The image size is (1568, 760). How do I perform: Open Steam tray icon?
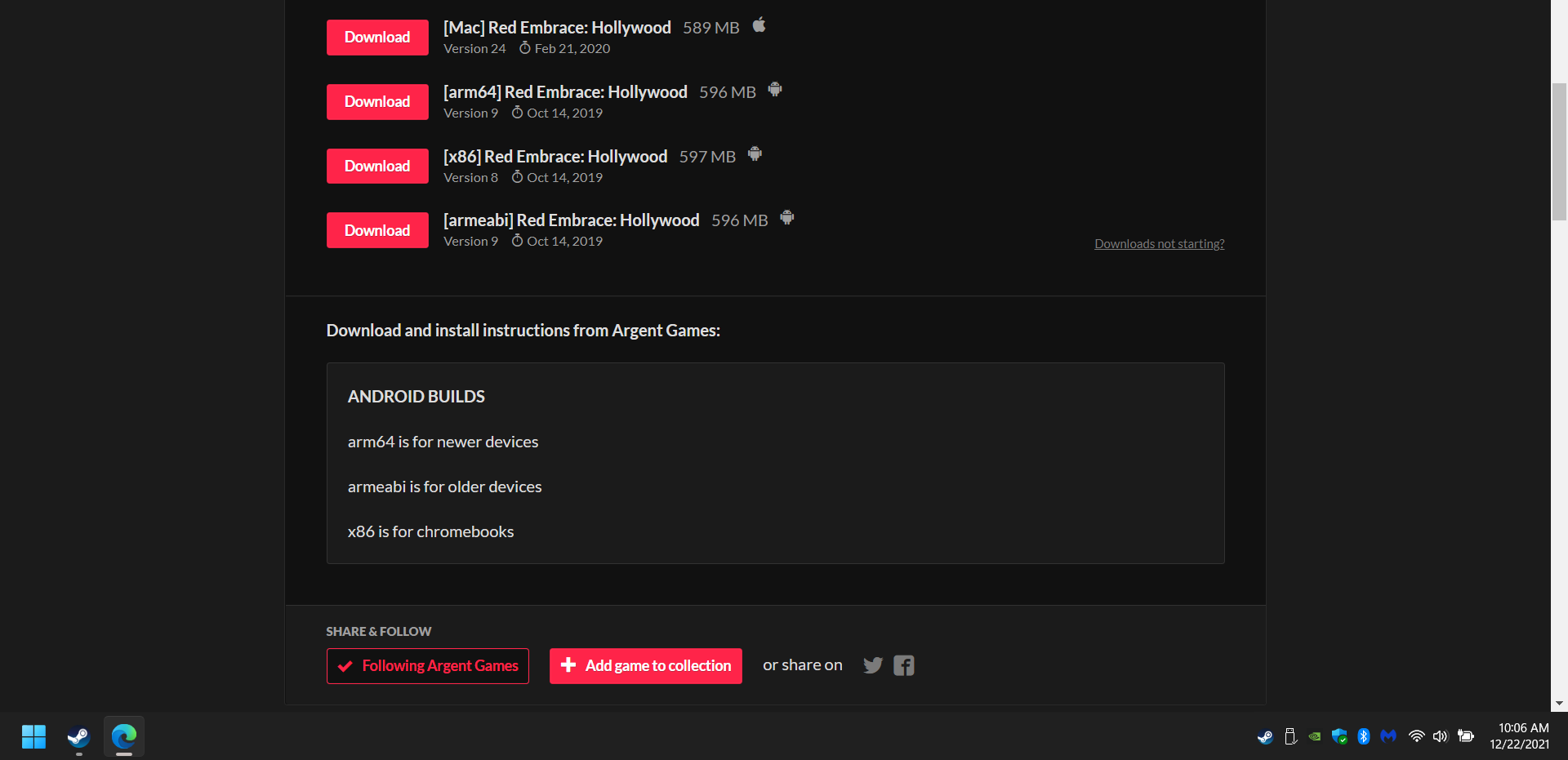[x=1265, y=736]
